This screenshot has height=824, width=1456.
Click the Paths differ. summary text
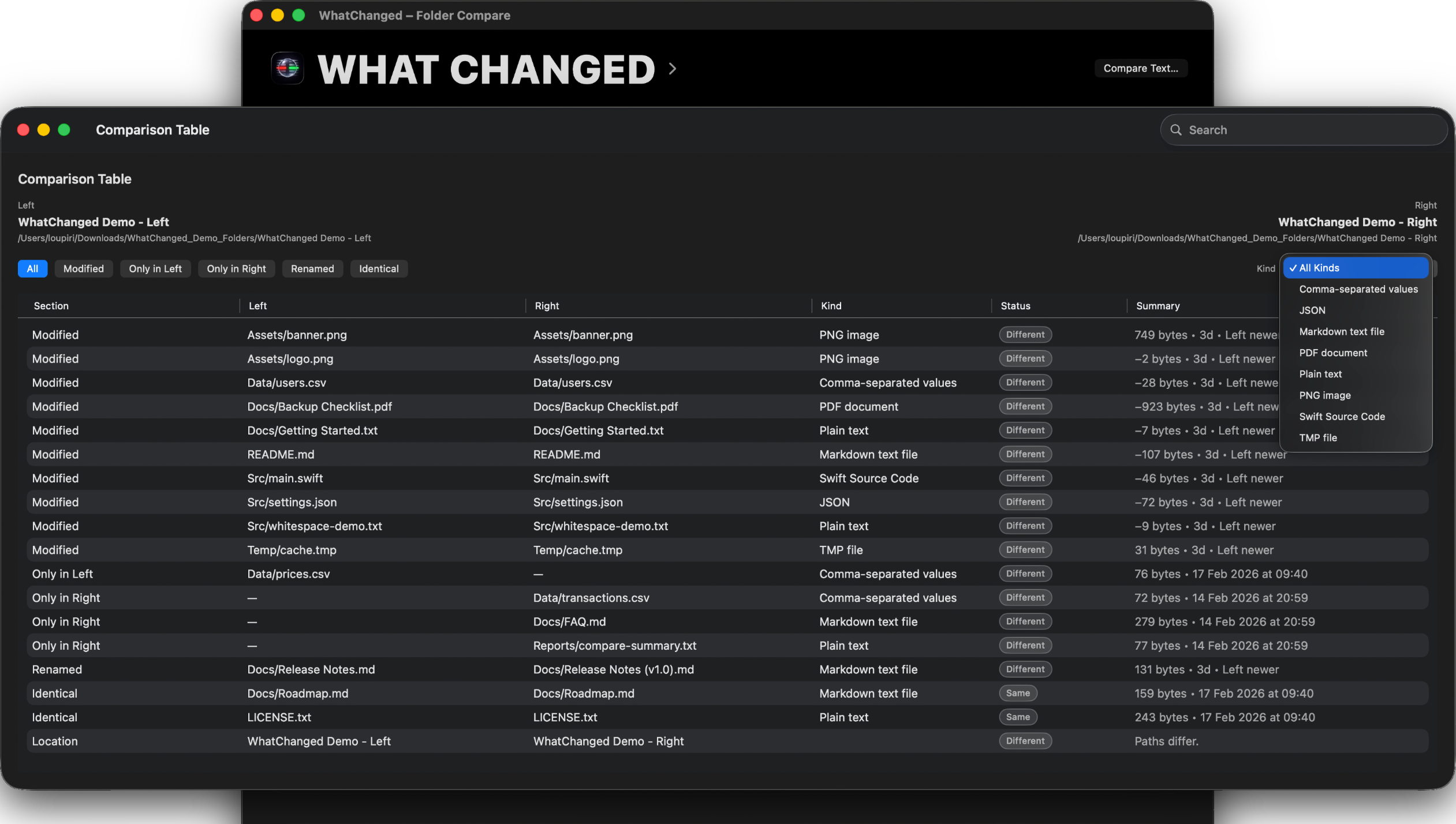[1166, 741]
